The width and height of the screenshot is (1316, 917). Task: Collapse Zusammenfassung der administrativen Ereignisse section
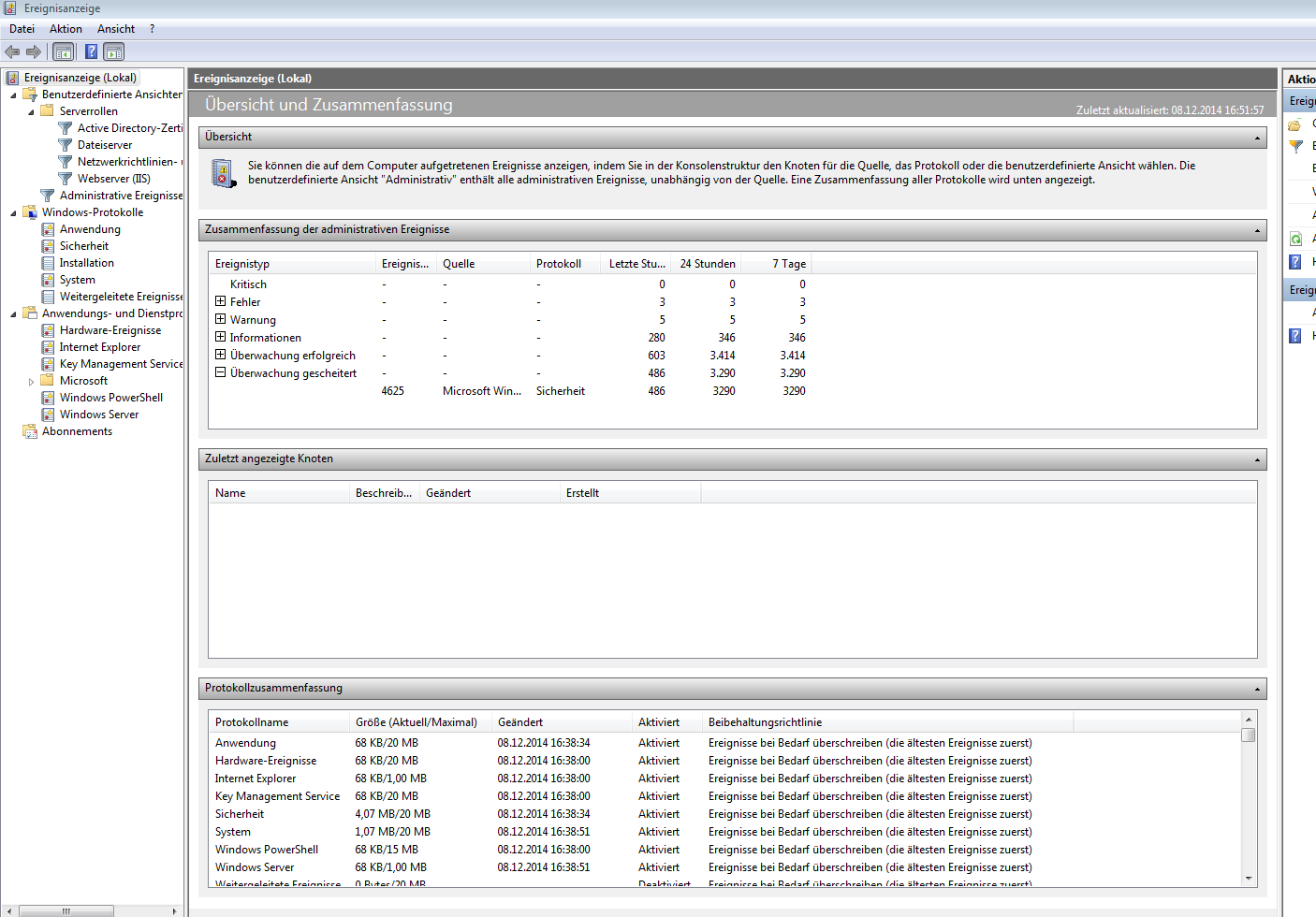pos(1257,230)
